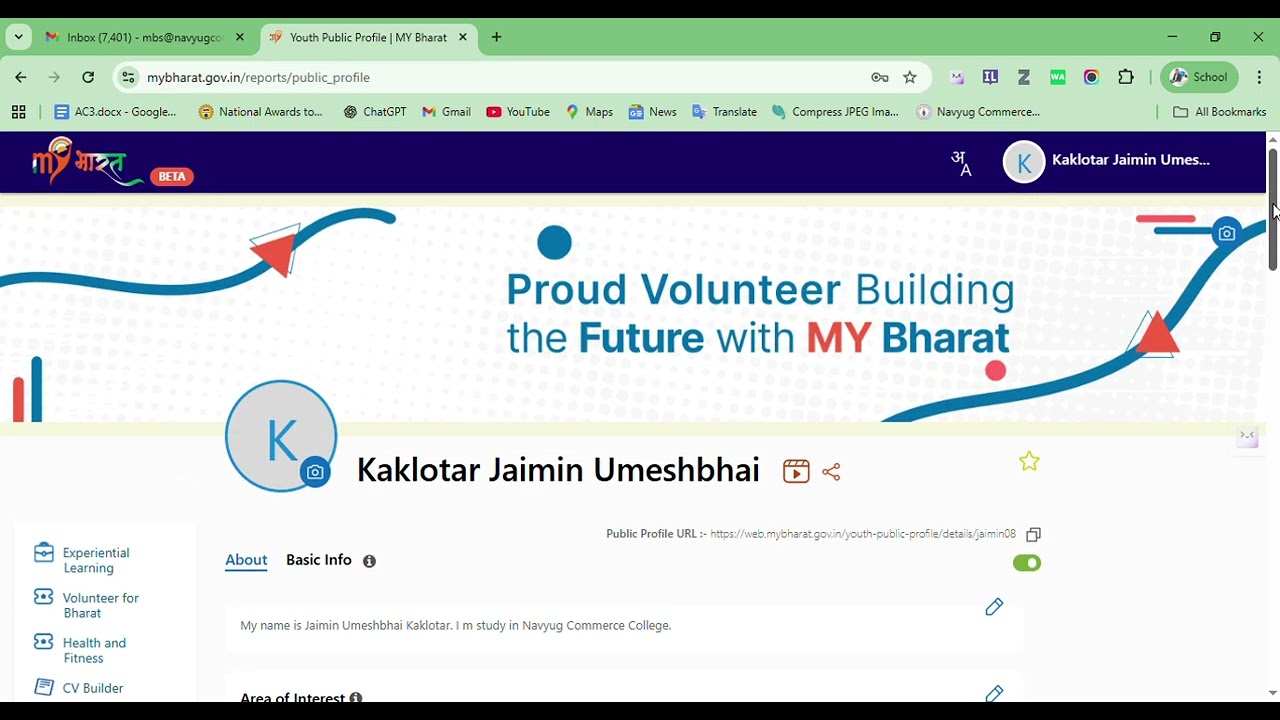Viewport: 1280px width, 720px height.
Task: Open CV Builder in the sidebar
Action: coord(79,688)
